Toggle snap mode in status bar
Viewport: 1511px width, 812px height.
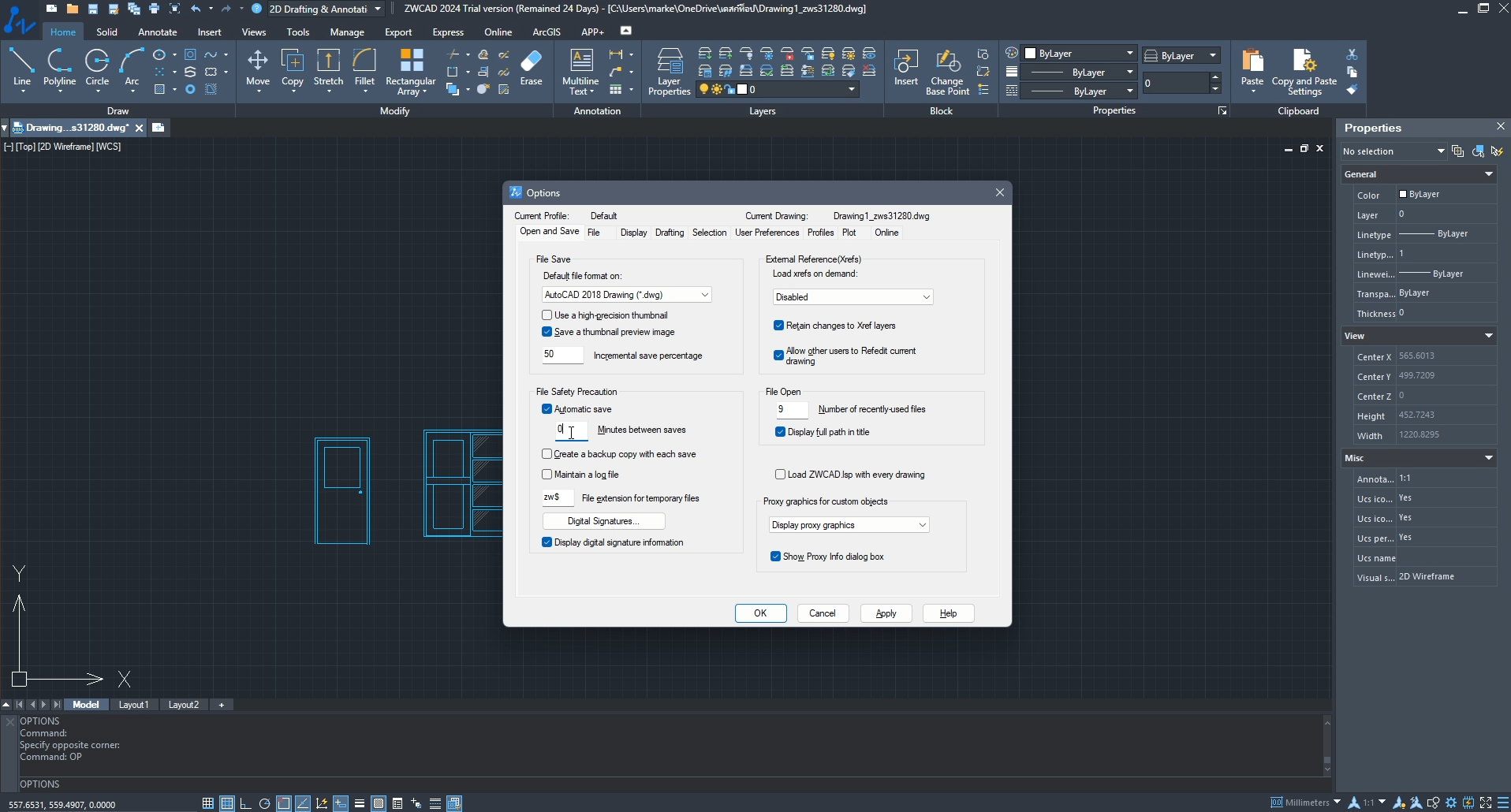pos(208,803)
